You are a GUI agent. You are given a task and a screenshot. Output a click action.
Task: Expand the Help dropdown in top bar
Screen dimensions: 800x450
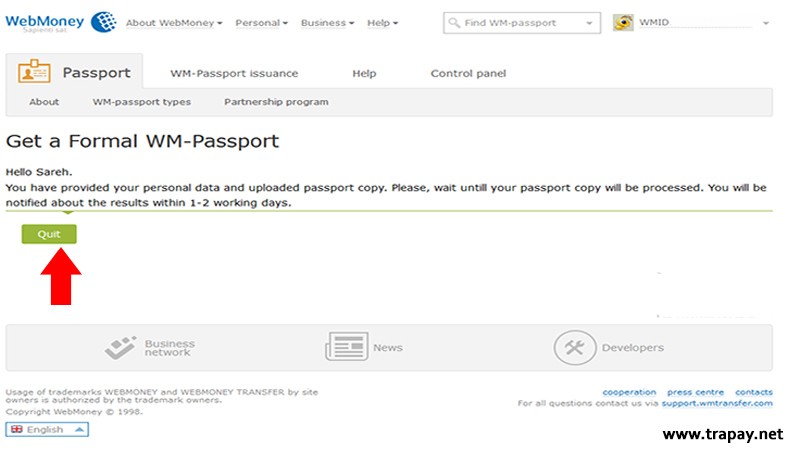point(382,22)
